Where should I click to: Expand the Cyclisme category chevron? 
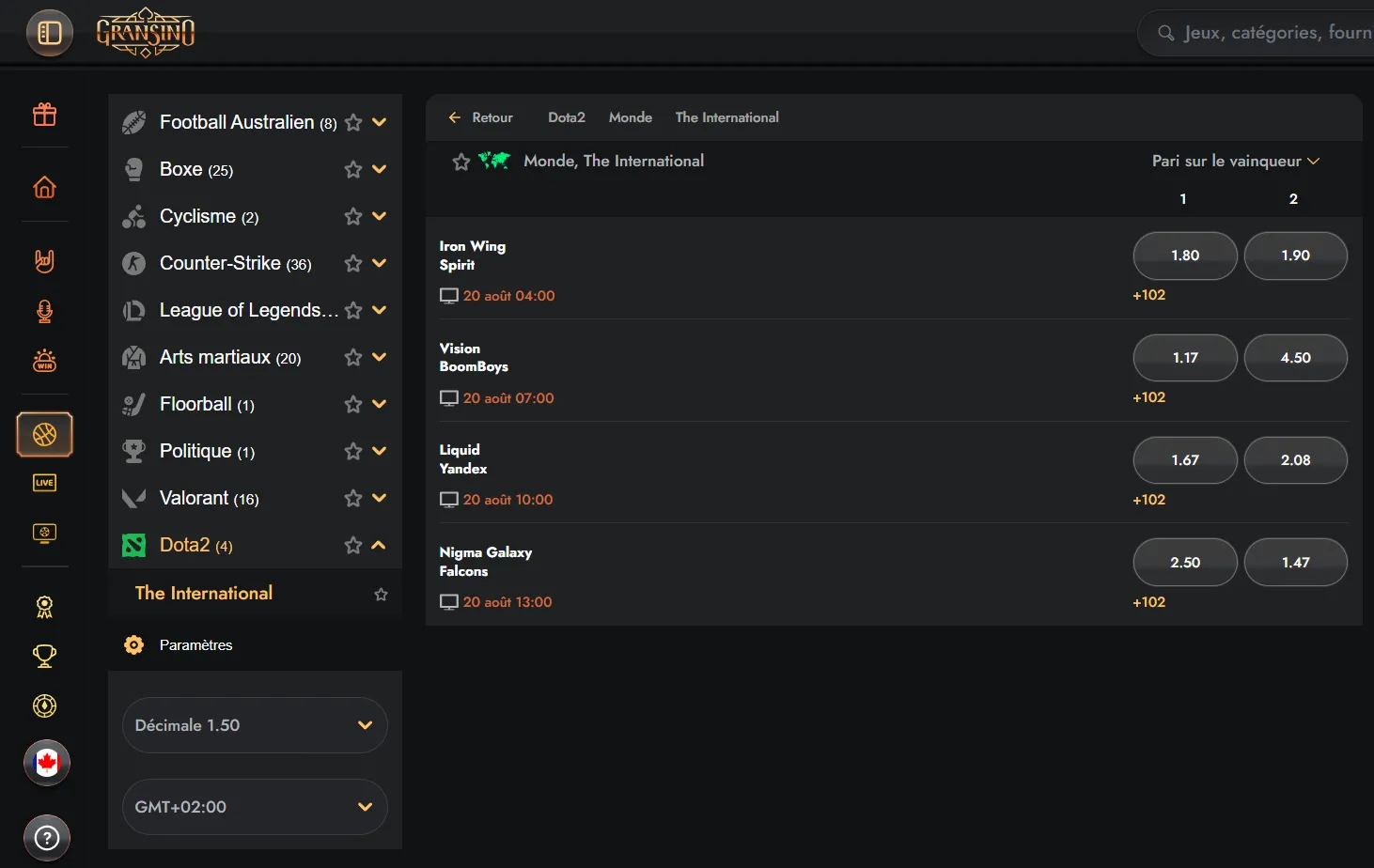pyautogui.click(x=380, y=216)
